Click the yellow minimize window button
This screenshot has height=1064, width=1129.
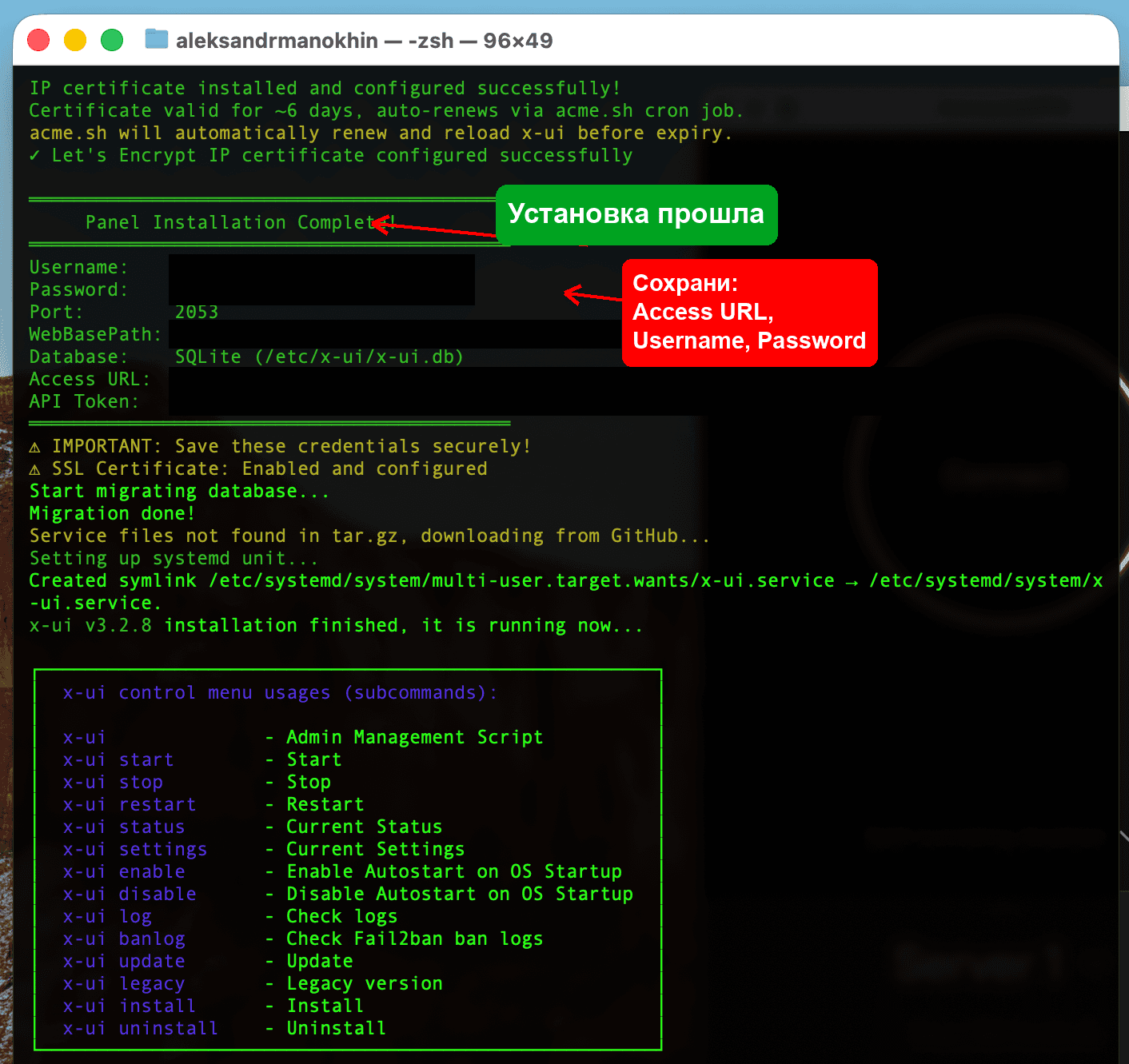coord(75,40)
